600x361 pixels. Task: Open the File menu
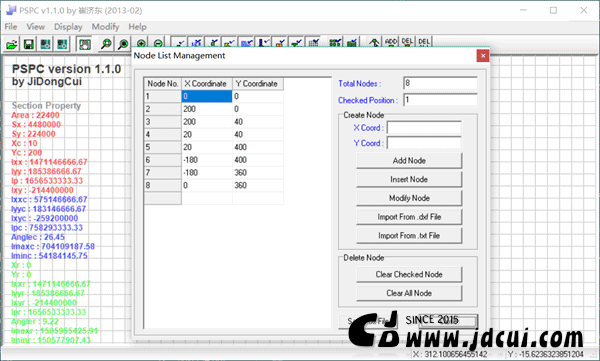pos(11,27)
